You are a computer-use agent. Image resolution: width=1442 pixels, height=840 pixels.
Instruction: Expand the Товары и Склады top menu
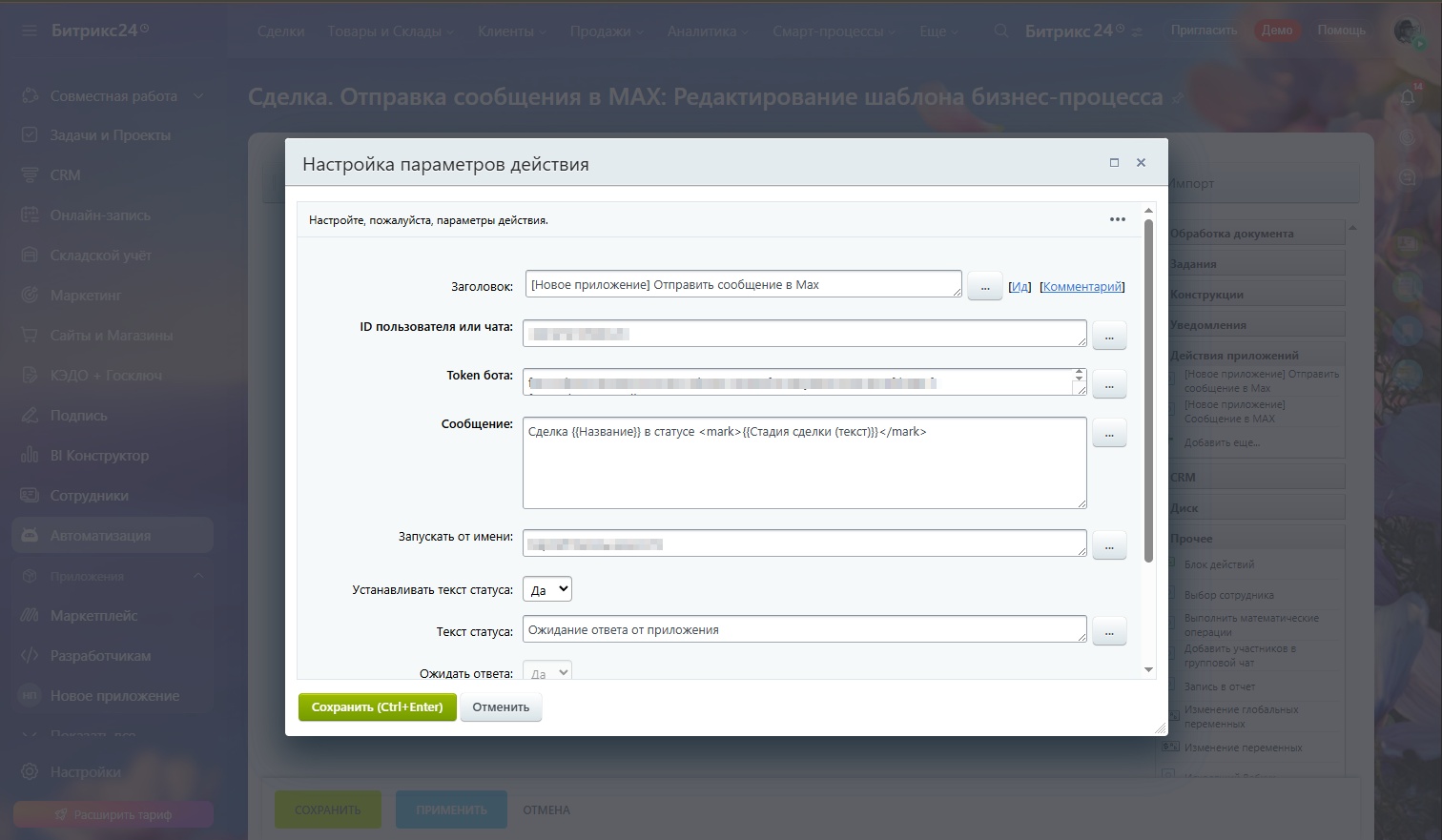tap(391, 31)
